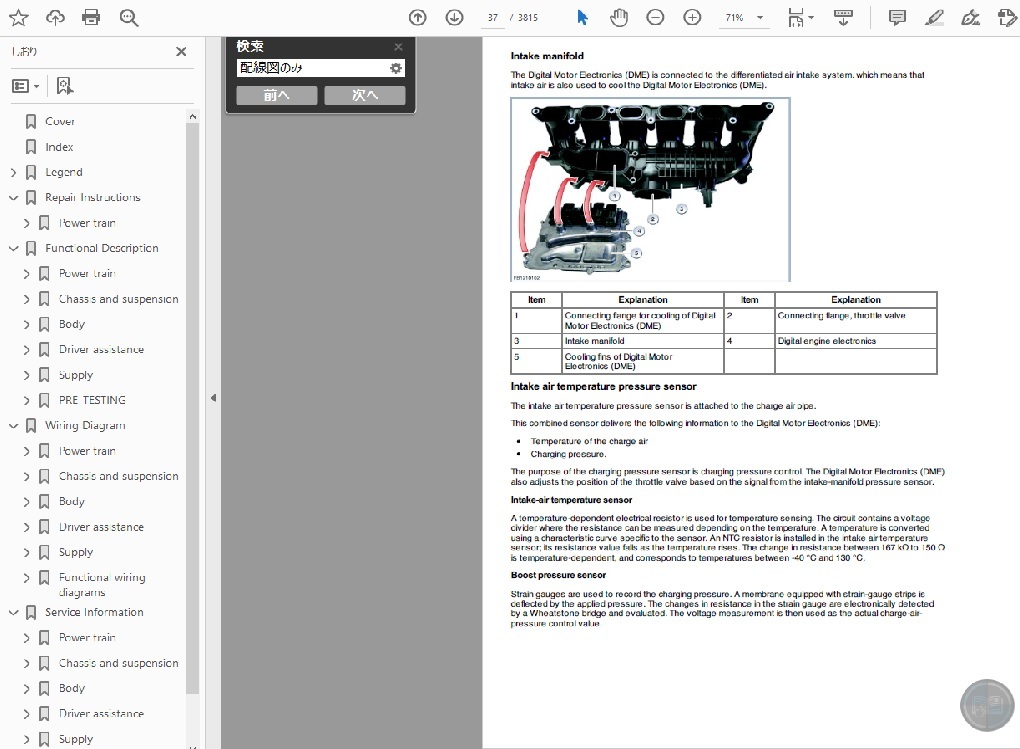1020x749 pixels.
Task: Open Power train under Service Information
Action: pyautogui.click(x=87, y=638)
